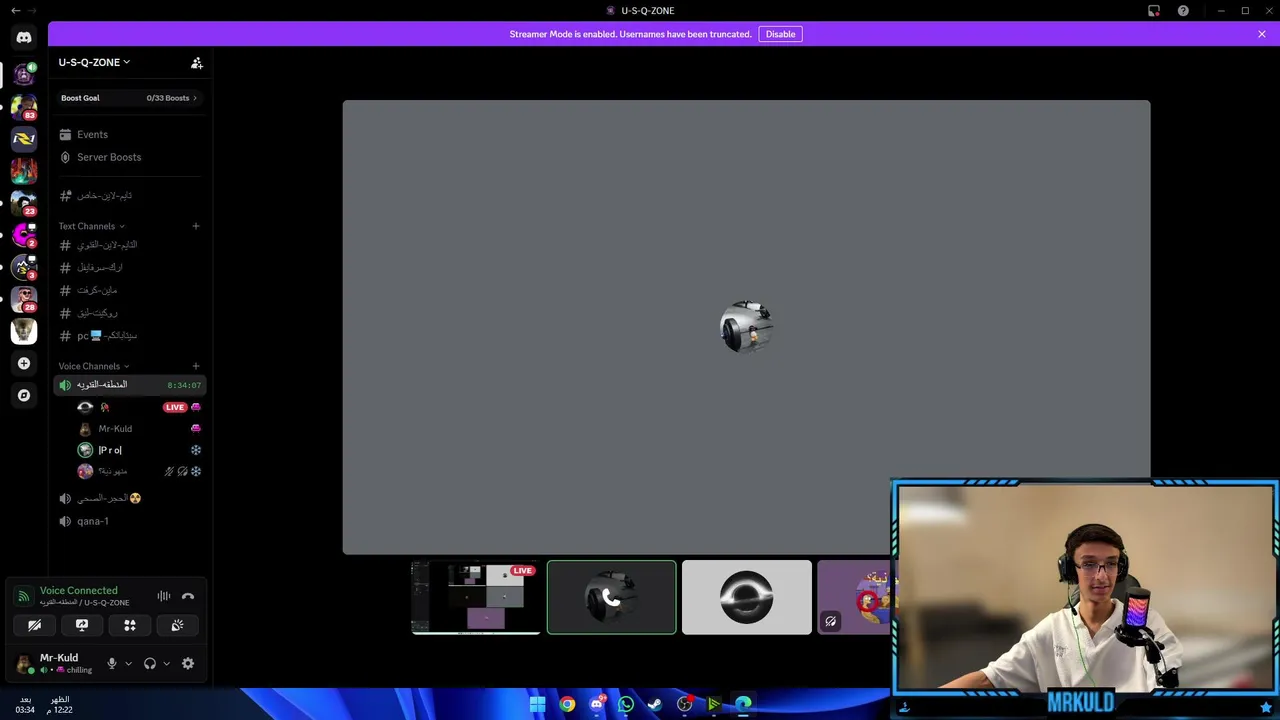Open OBS Studio from taskbar

685,704
